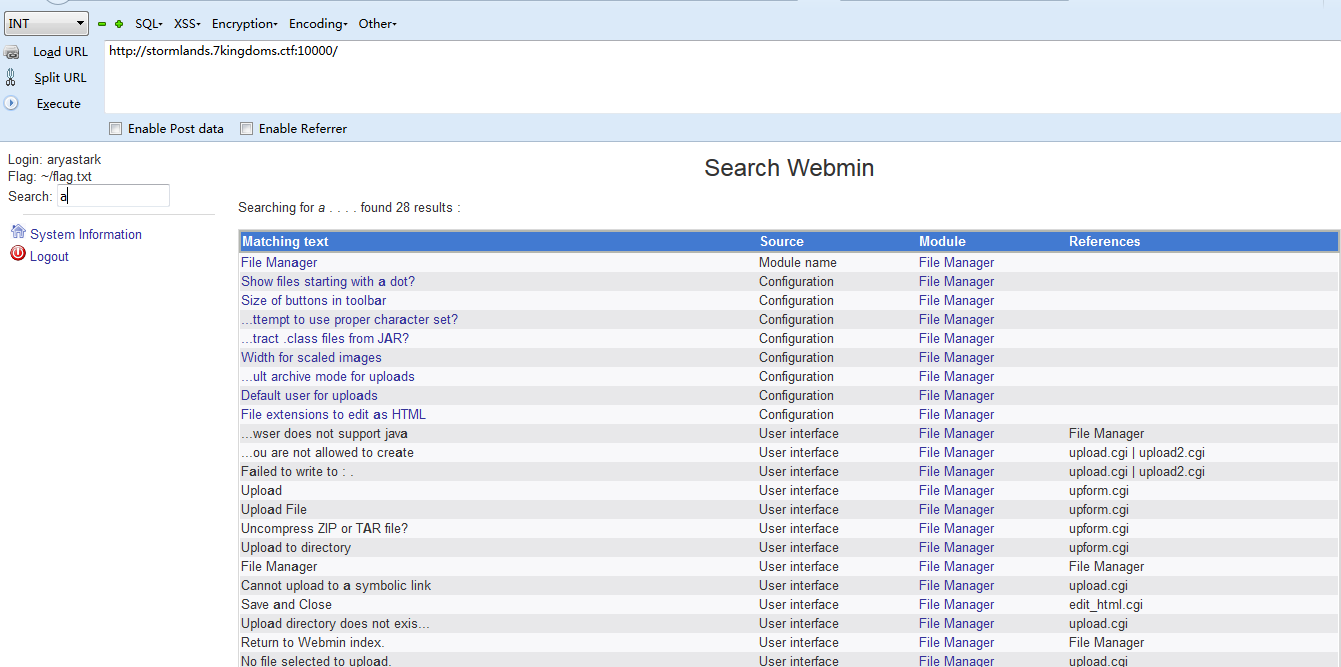Click File Manager module link in 'Save and Close' row
Image resolution: width=1341 pixels, height=667 pixels.
click(956, 605)
